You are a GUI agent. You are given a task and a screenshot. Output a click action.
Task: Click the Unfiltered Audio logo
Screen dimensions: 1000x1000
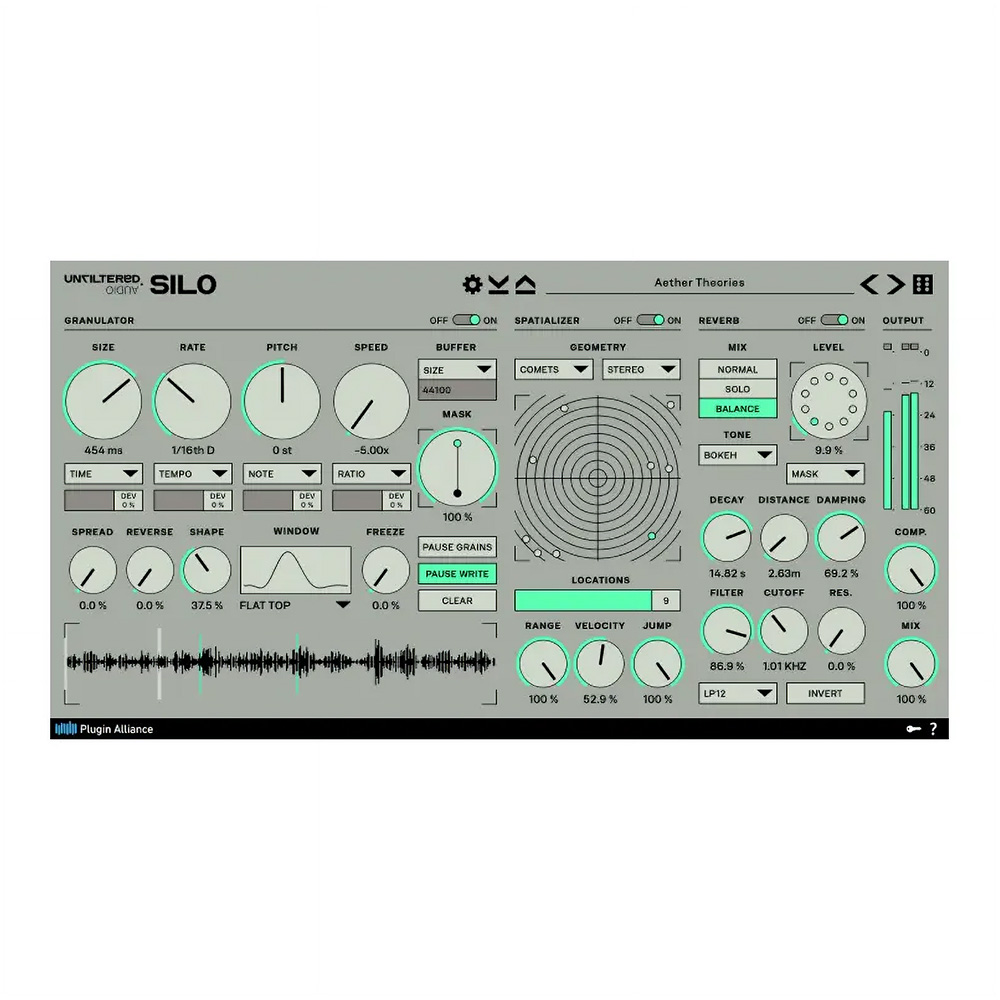[103, 284]
